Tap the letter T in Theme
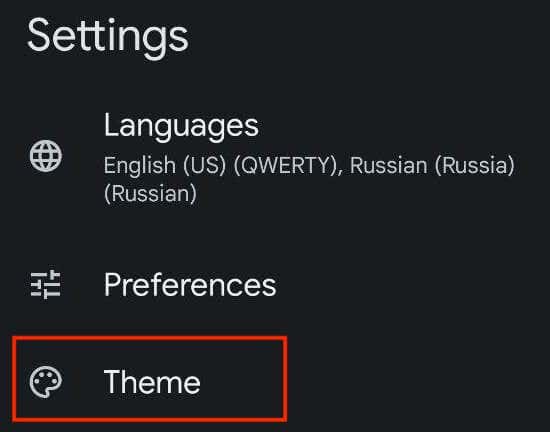Viewport: 550px width, 432px height. 113,382
